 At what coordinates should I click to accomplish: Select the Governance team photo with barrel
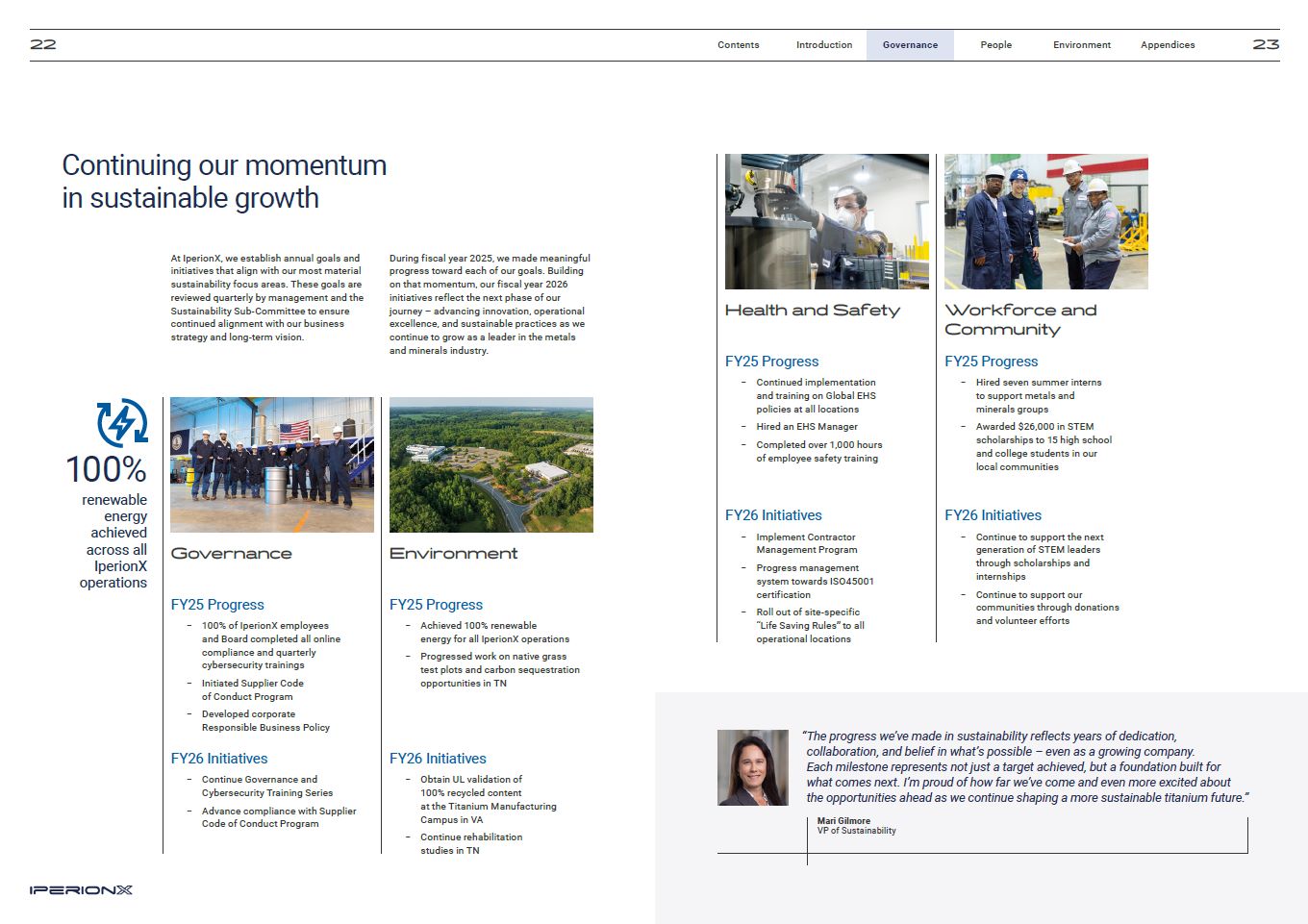[x=272, y=464]
